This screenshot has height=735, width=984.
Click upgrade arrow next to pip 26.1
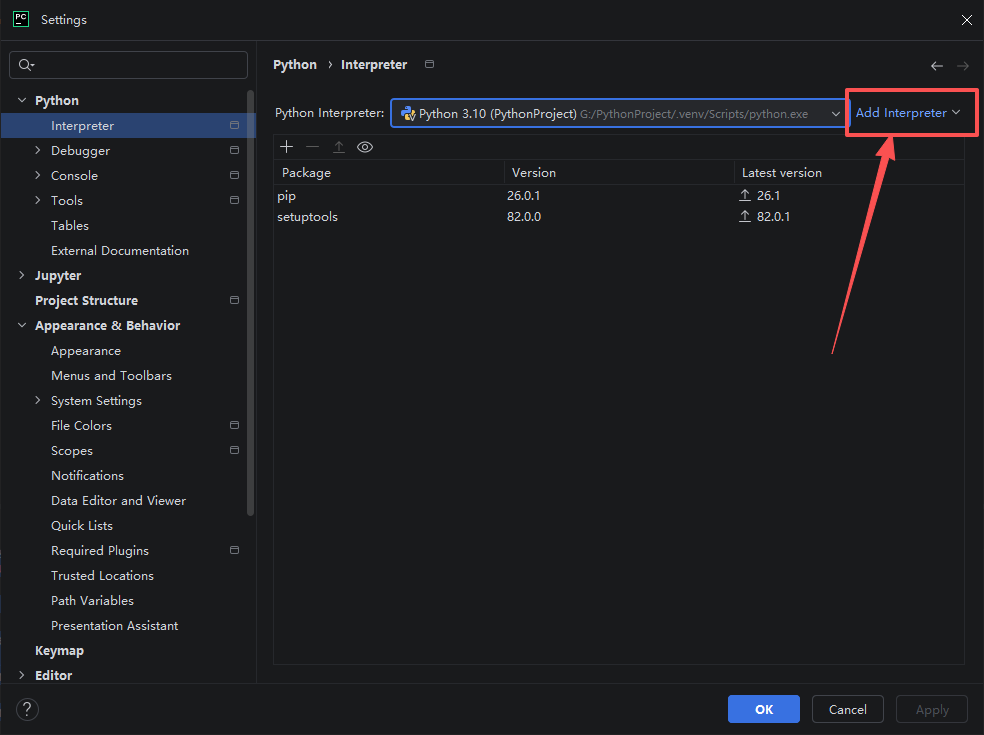pyautogui.click(x=745, y=195)
